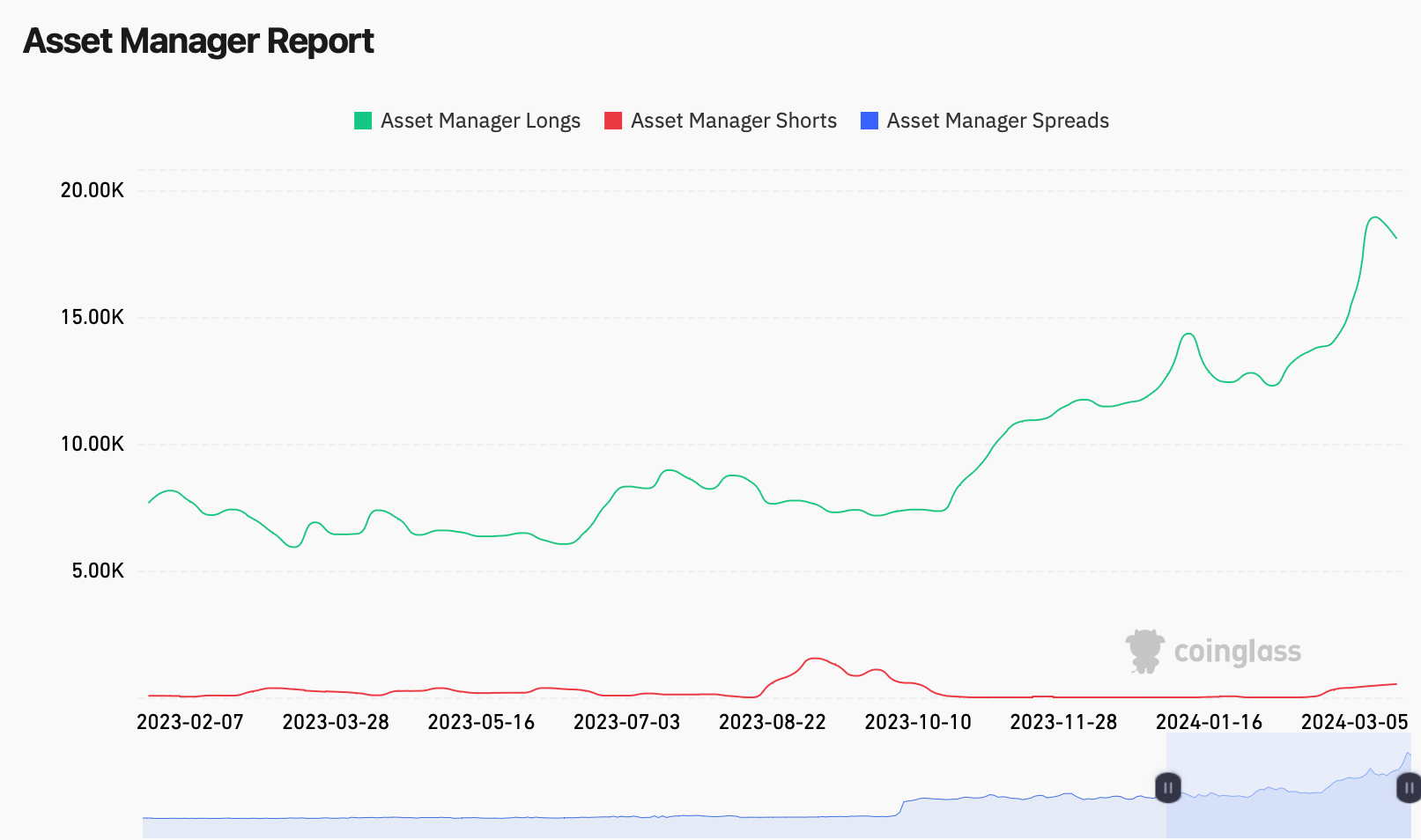Click the 2024-03-05 date axis label
Screen dimensions: 1421x840
click(1355, 722)
